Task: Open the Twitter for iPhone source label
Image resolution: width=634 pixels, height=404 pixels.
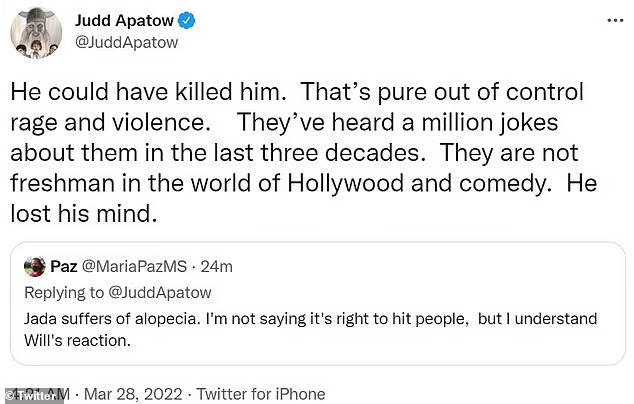Action: [260, 395]
